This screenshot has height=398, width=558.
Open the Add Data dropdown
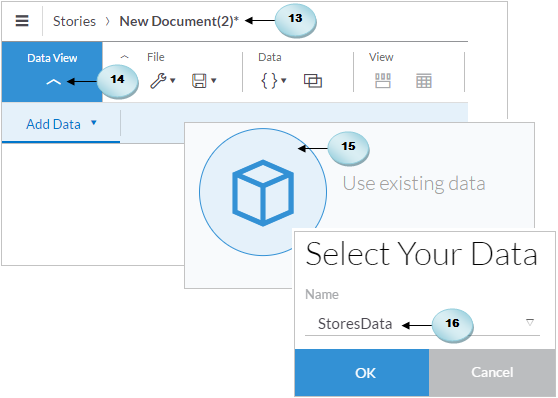[x=61, y=124]
